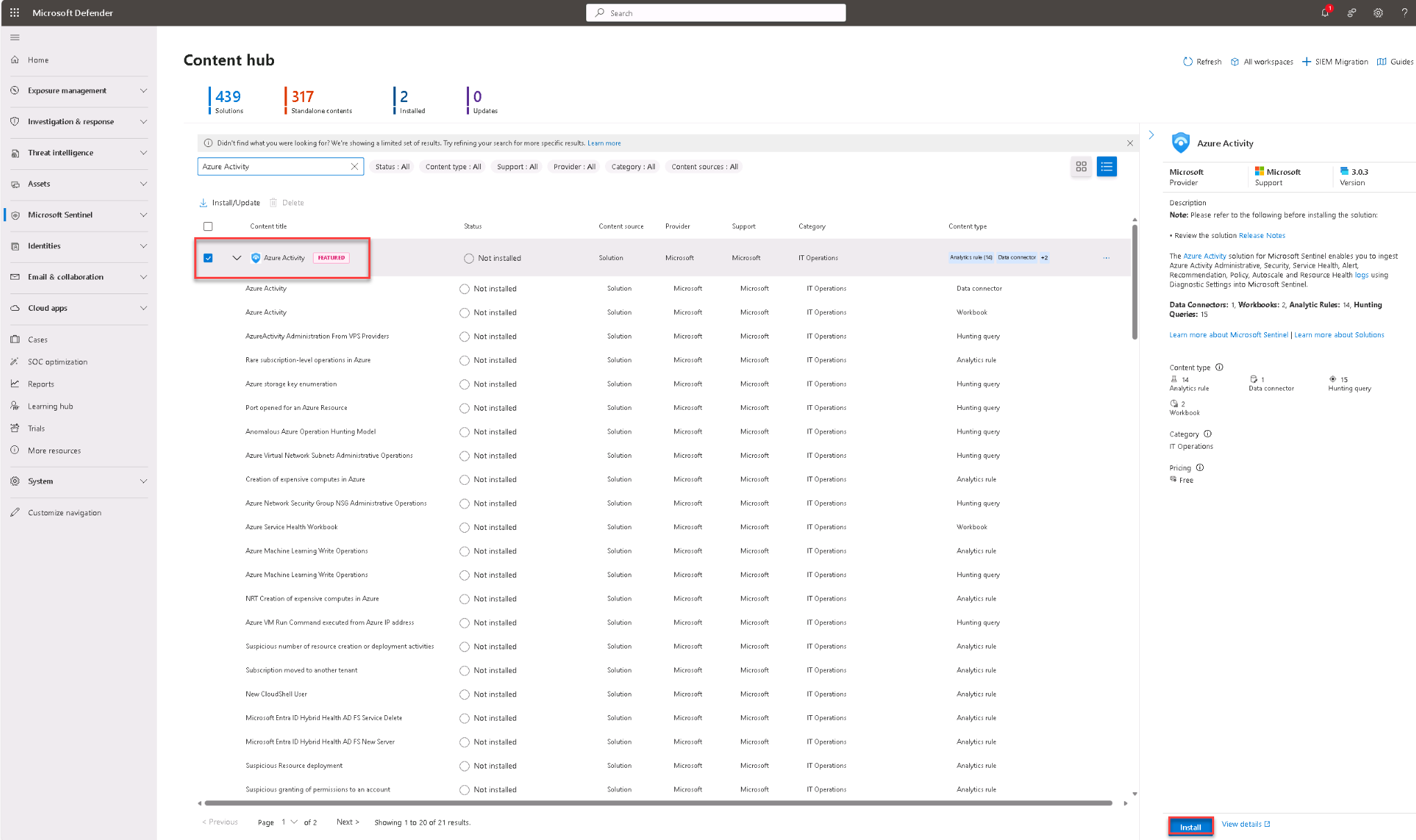Click the horizontal scrollbar under the table

pos(658,803)
